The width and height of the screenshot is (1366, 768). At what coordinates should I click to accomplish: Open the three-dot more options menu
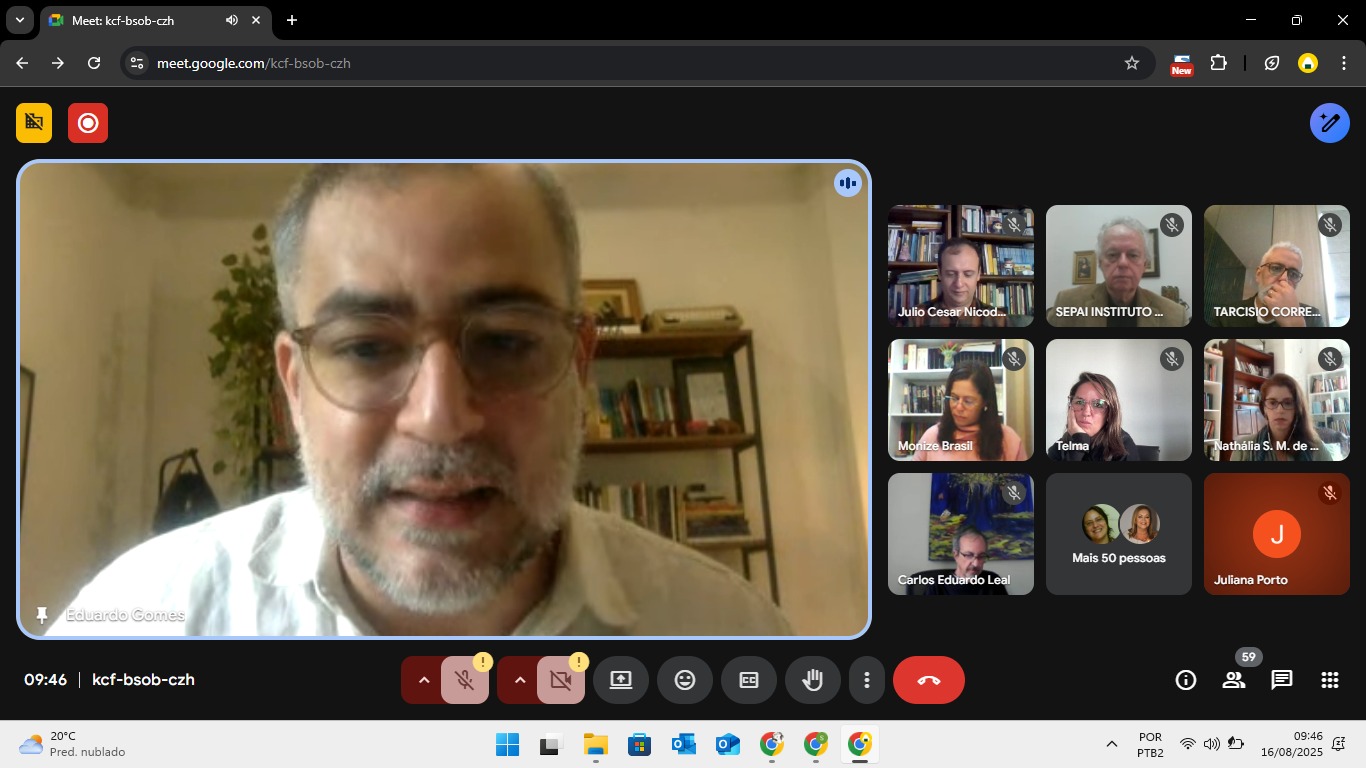click(x=866, y=680)
